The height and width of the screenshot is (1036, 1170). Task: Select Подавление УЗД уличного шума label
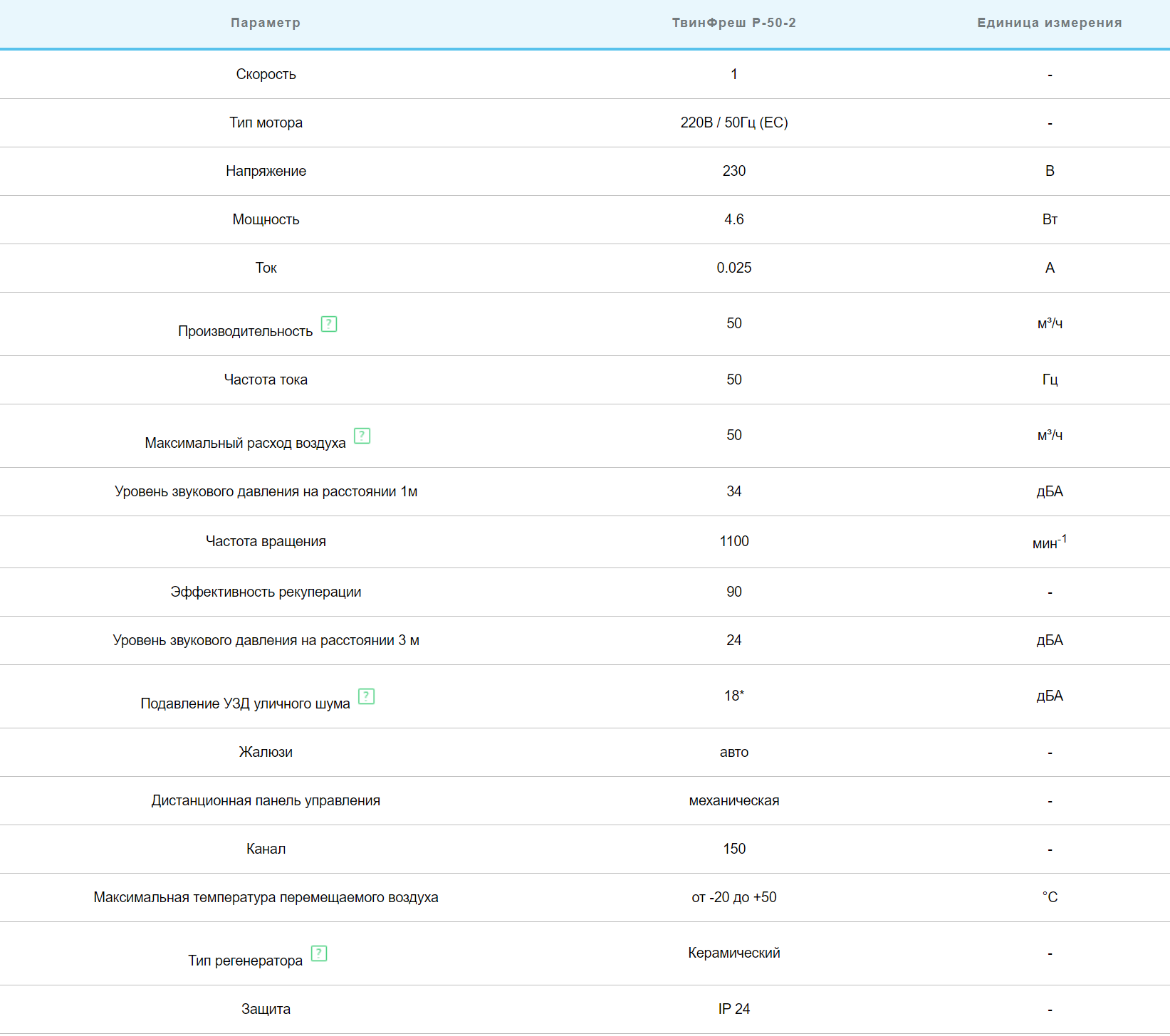tap(245, 703)
